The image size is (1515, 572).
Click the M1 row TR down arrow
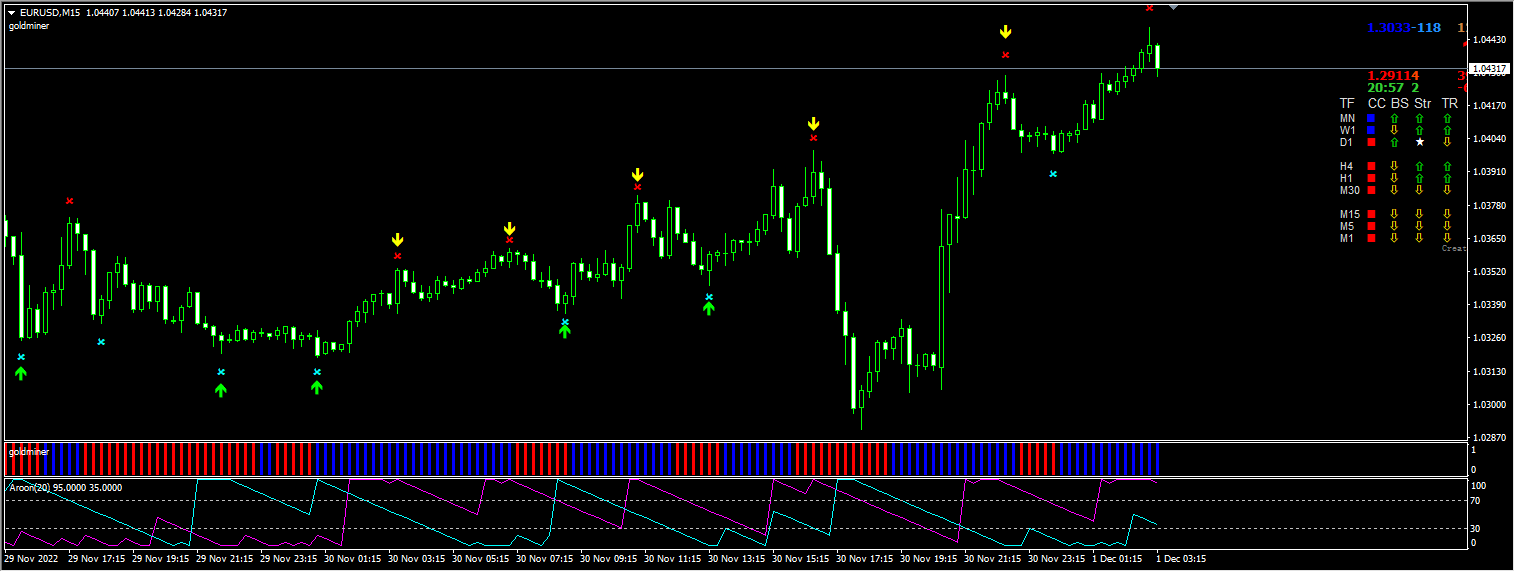click(x=1447, y=238)
